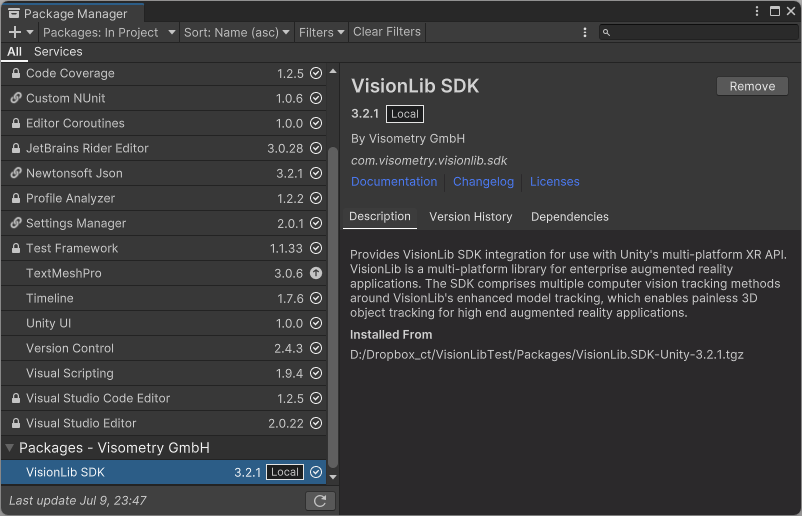
Task: Click the installed checkmark icon on Newtonsoft Json
Action: point(316,173)
